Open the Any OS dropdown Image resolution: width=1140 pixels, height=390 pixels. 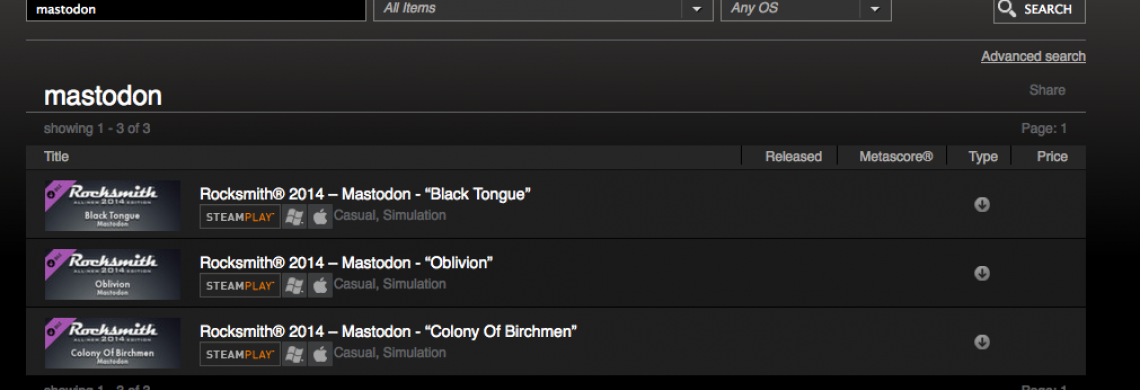tap(806, 9)
